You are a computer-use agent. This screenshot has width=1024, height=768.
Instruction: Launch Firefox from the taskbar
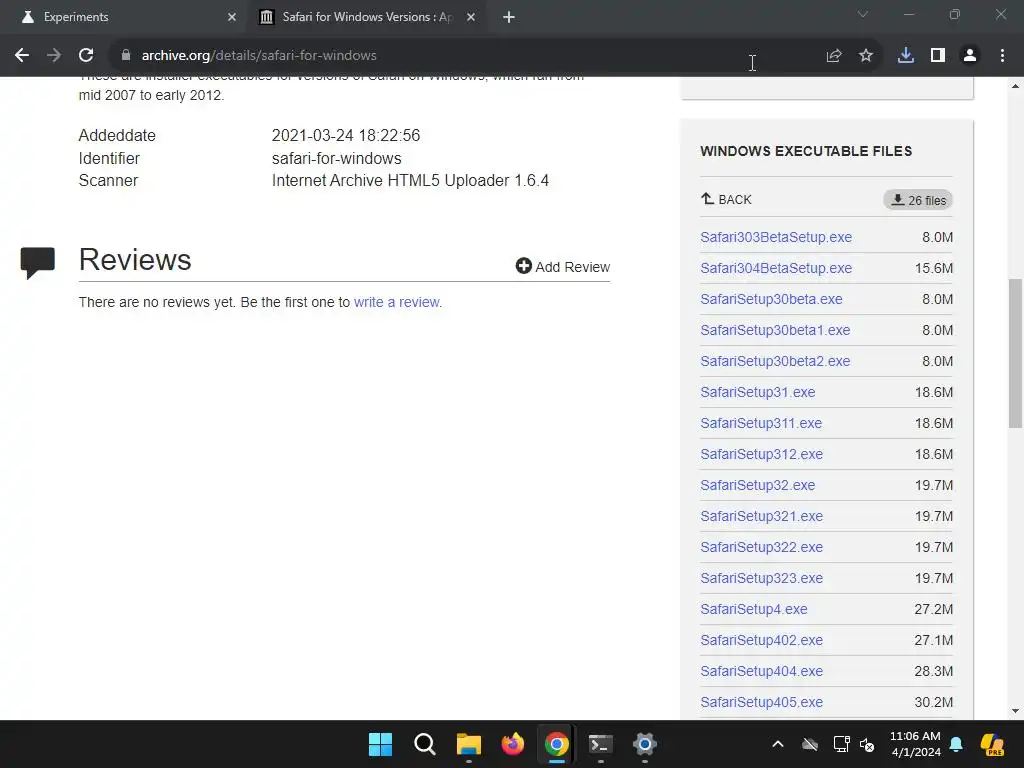click(513, 744)
